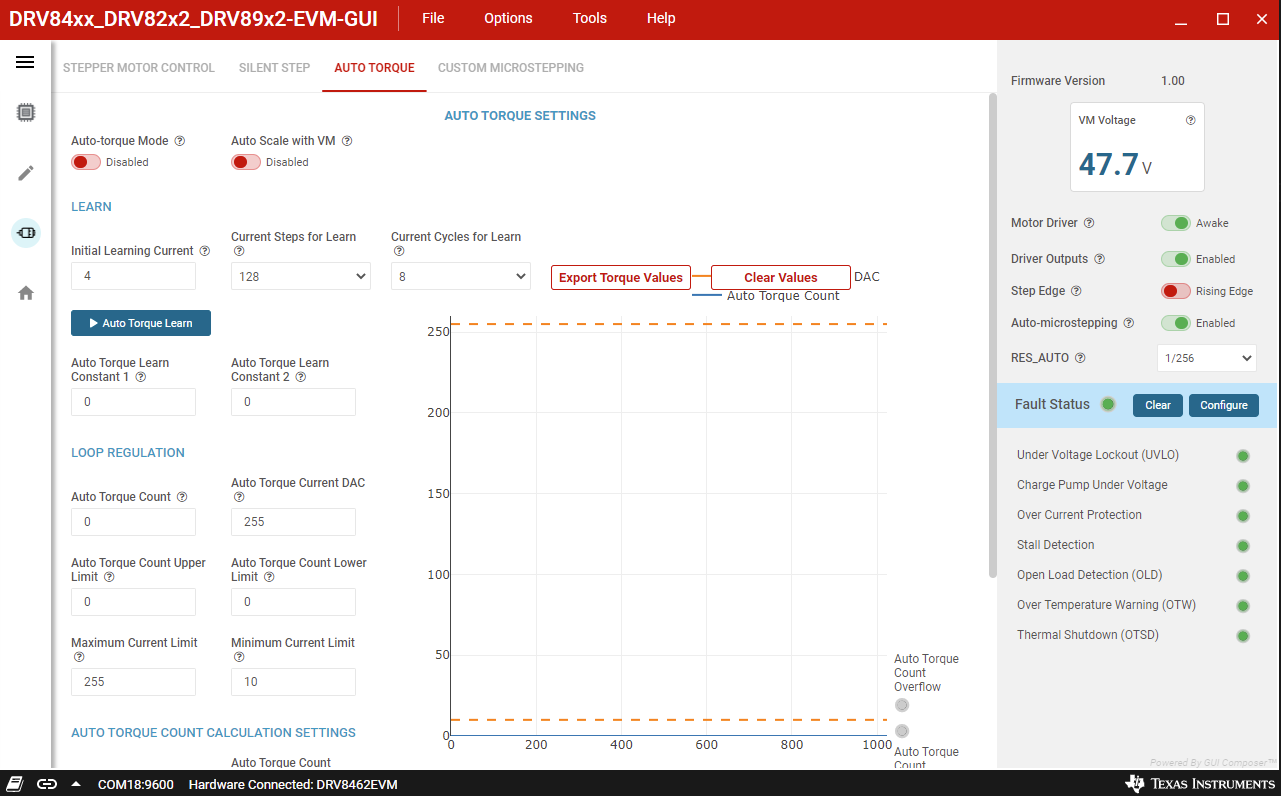This screenshot has height=796, width=1281.
Task: Click the Maximum Current Limit field
Action: pos(133,682)
